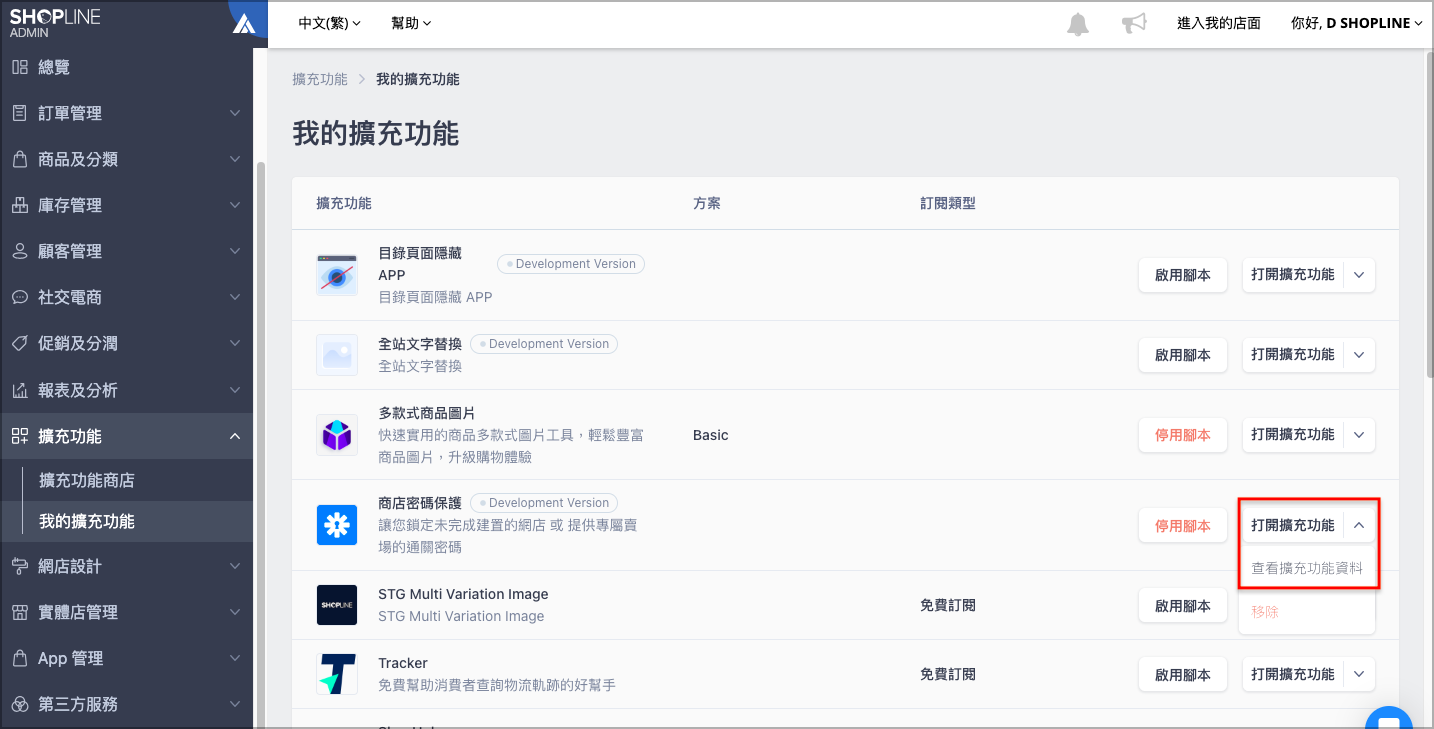Click 啟用腳本 for 全站文字替換
Screen dimensions: 1434x729
point(1183,355)
